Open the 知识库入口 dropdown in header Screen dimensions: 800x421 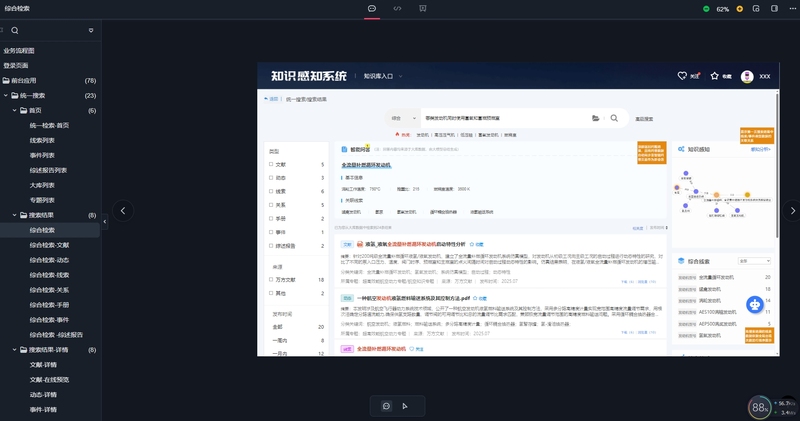tap(383, 76)
